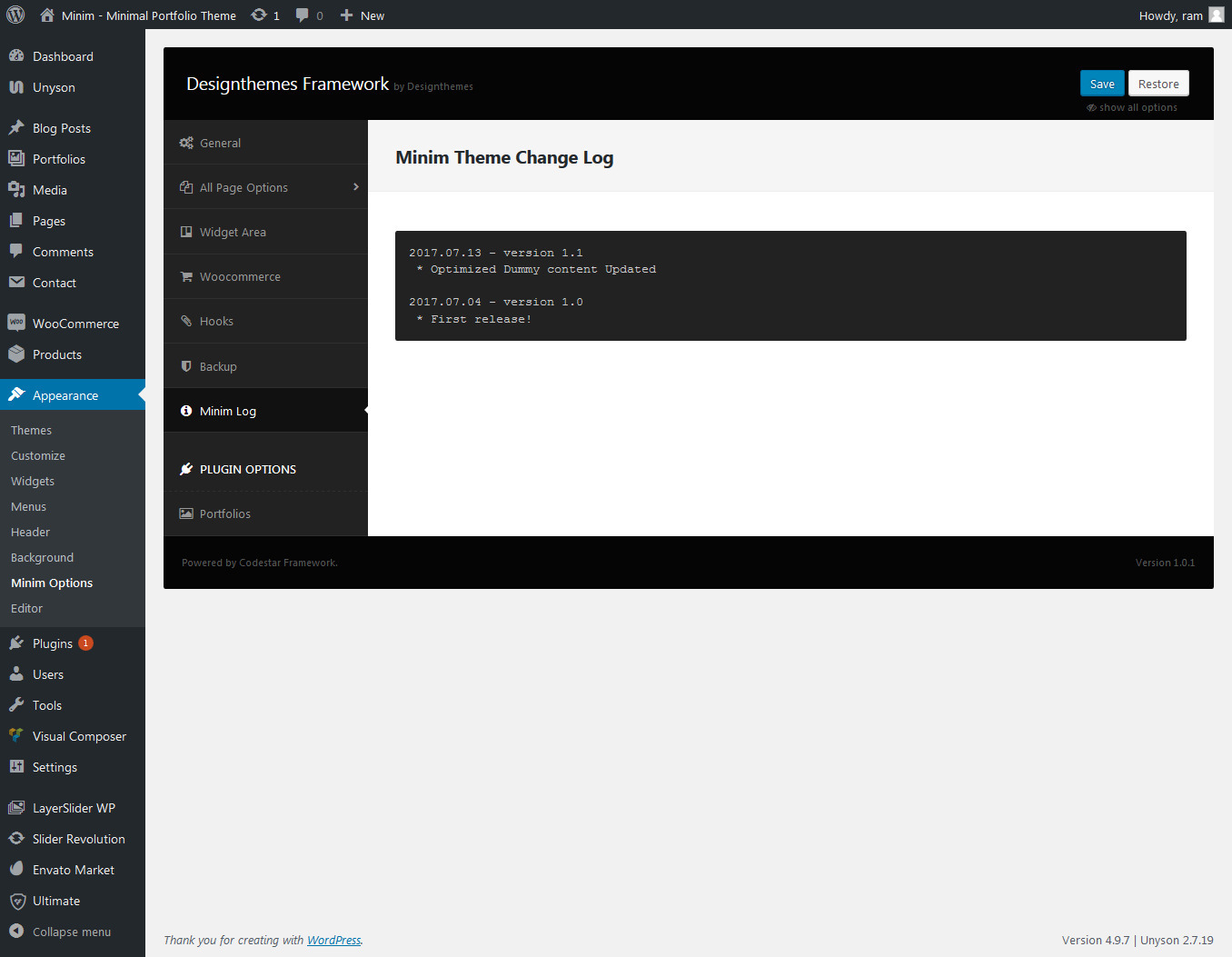Click the Tools wrench icon

[16, 704]
